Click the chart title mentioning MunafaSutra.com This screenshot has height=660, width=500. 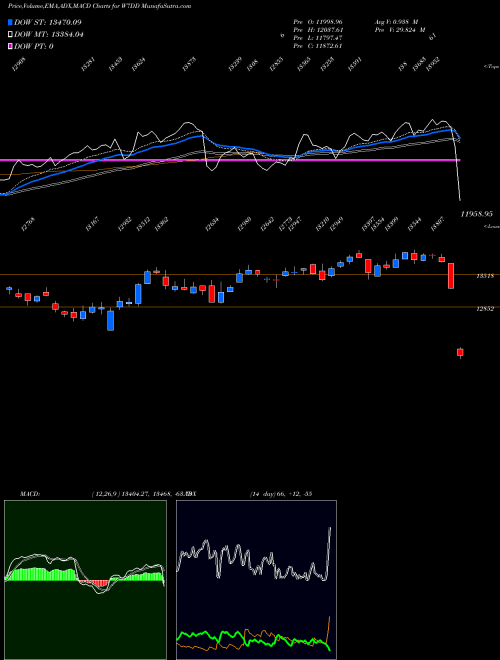coord(99,6)
